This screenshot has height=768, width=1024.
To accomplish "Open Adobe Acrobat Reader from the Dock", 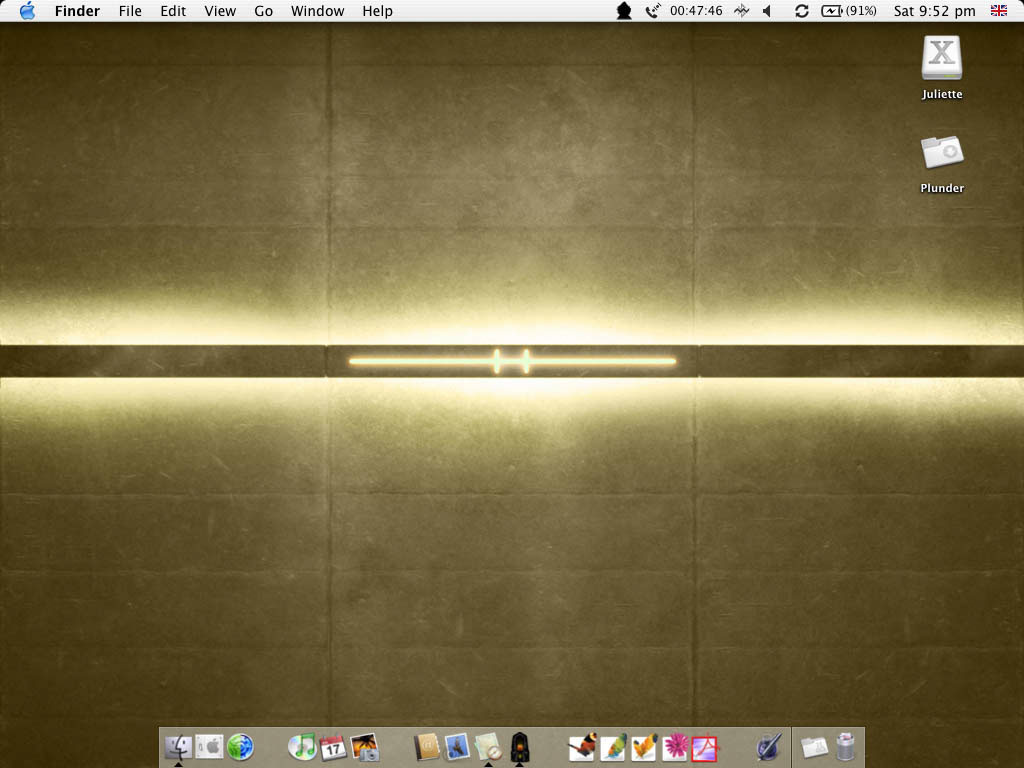I will (x=705, y=747).
